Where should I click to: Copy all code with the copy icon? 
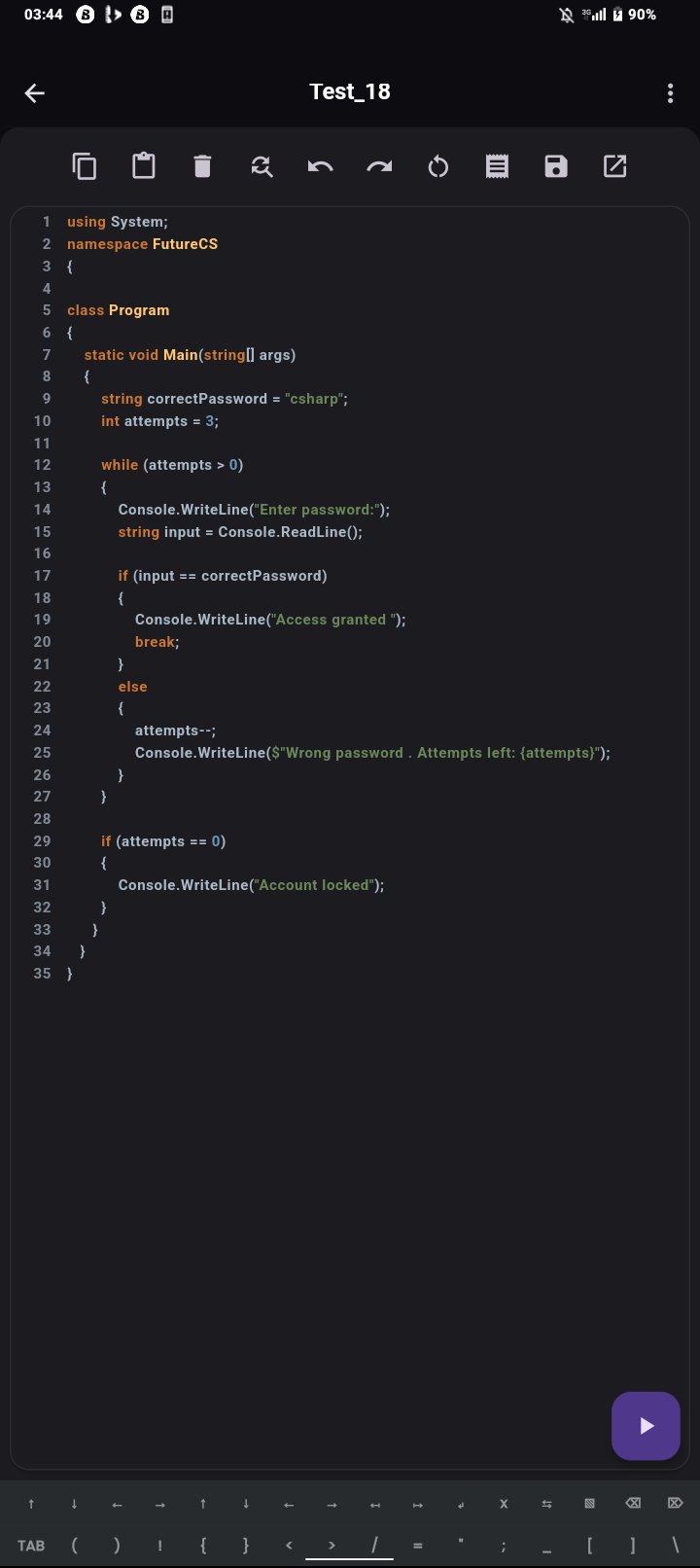coord(85,166)
